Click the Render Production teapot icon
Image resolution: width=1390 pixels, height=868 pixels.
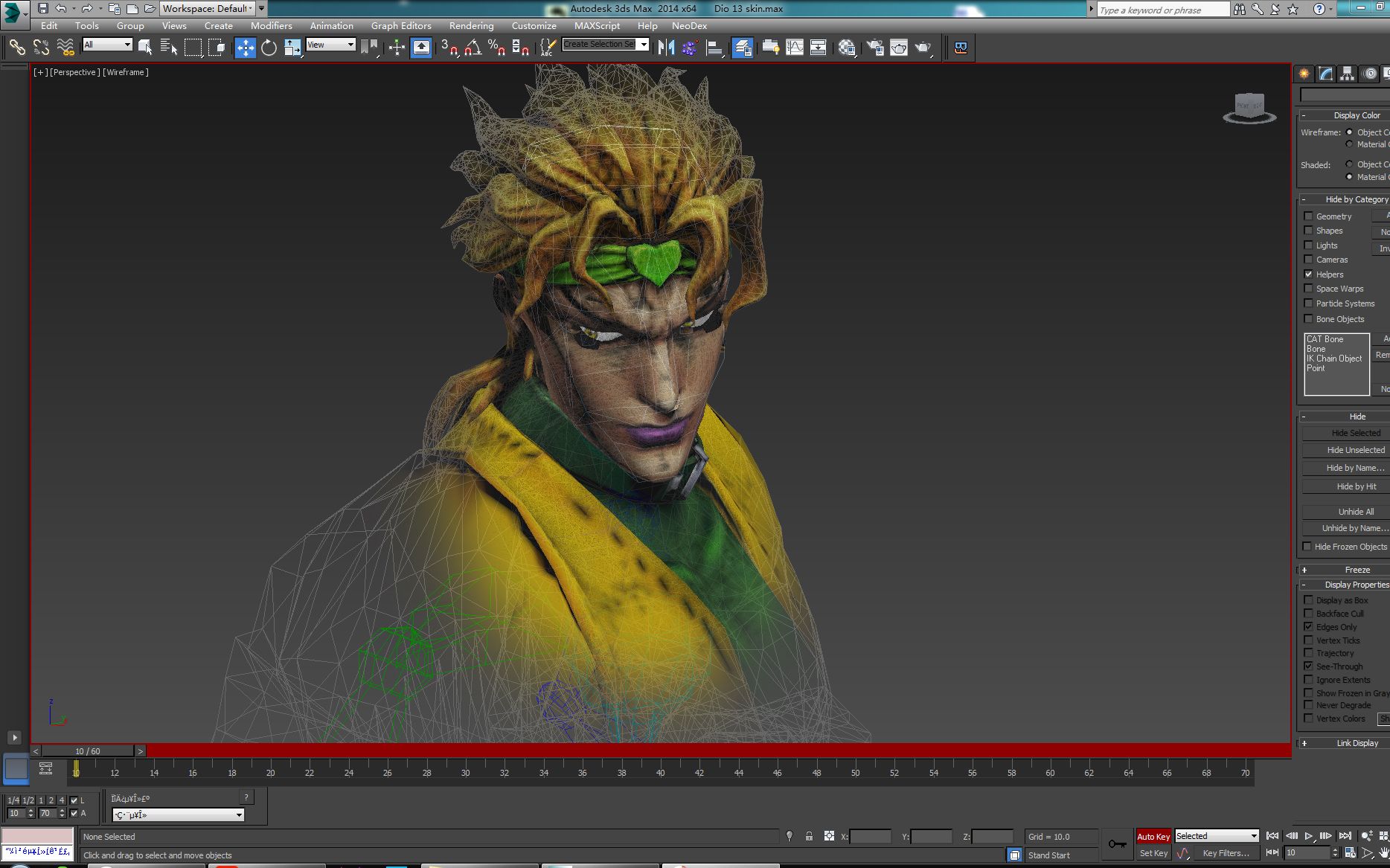coord(923,48)
